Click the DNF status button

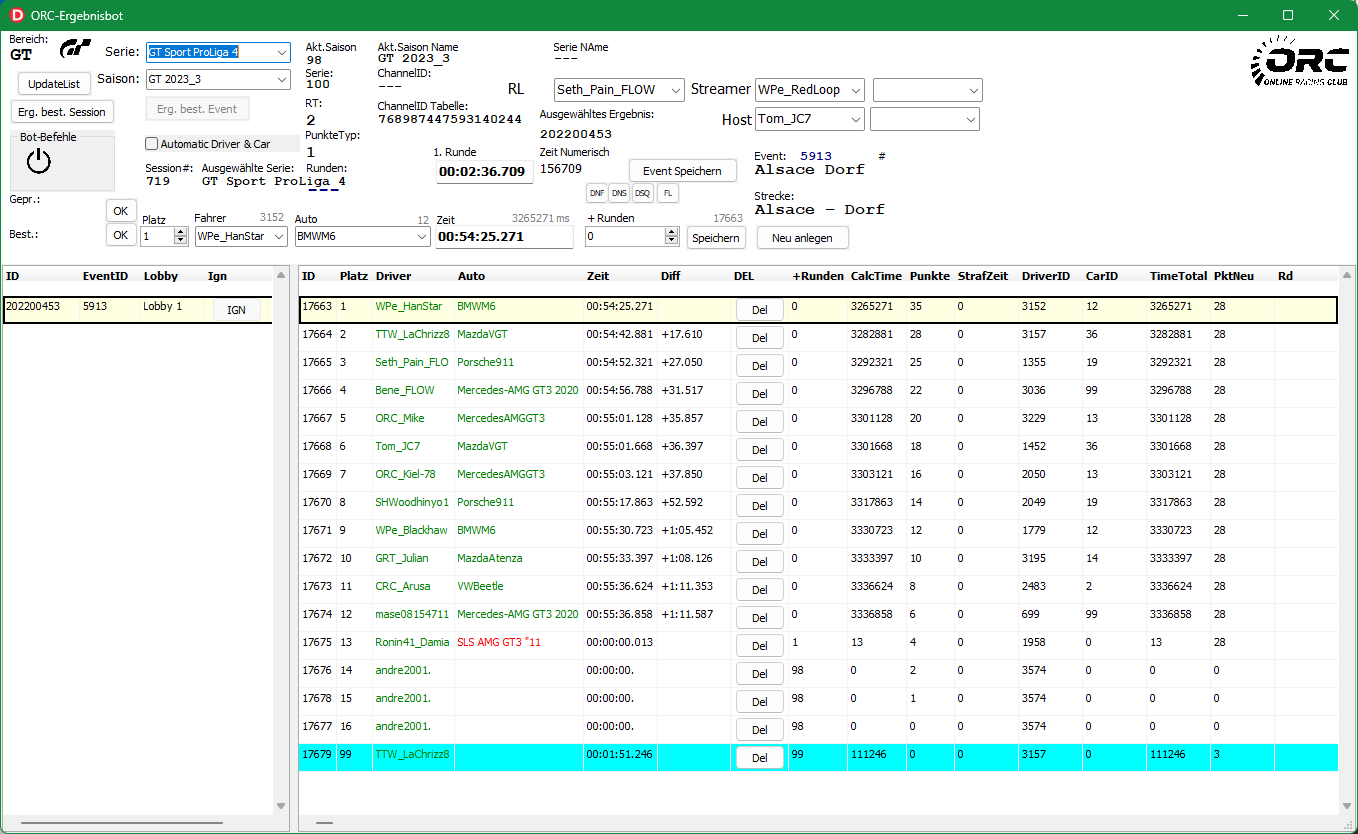click(x=596, y=193)
